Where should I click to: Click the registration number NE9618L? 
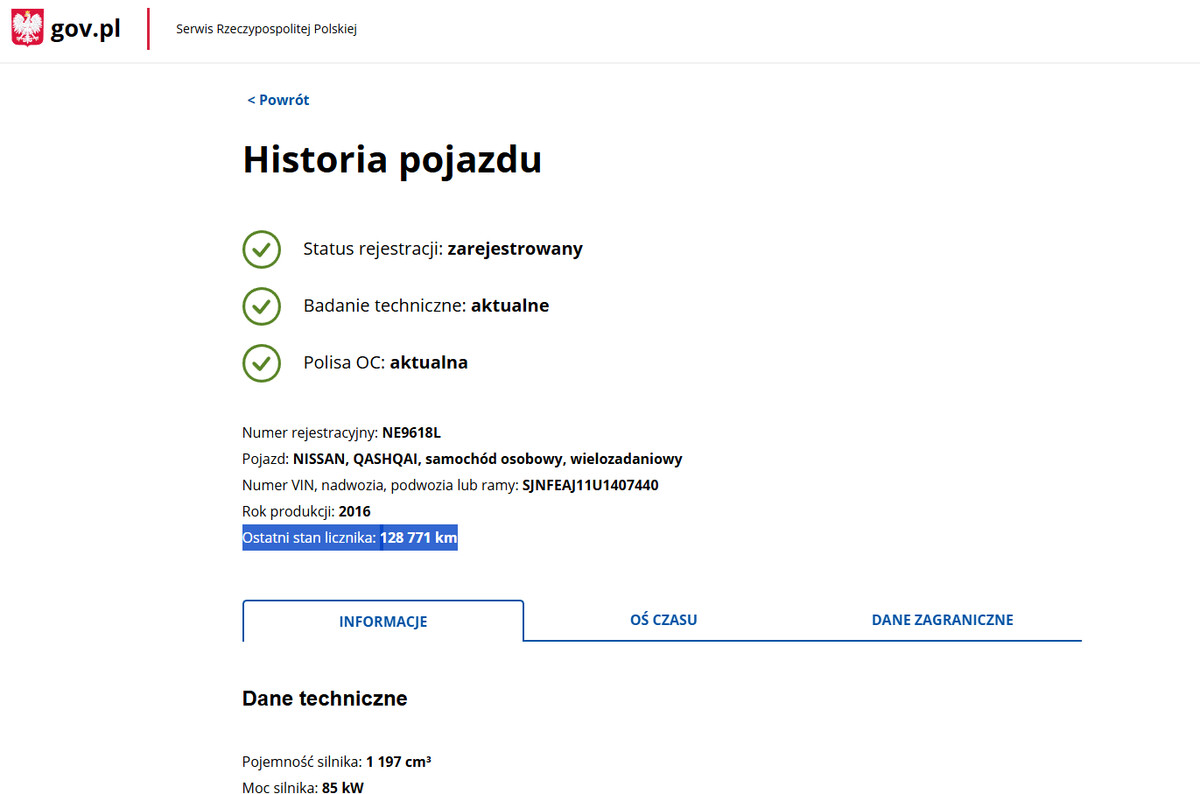coord(411,433)
